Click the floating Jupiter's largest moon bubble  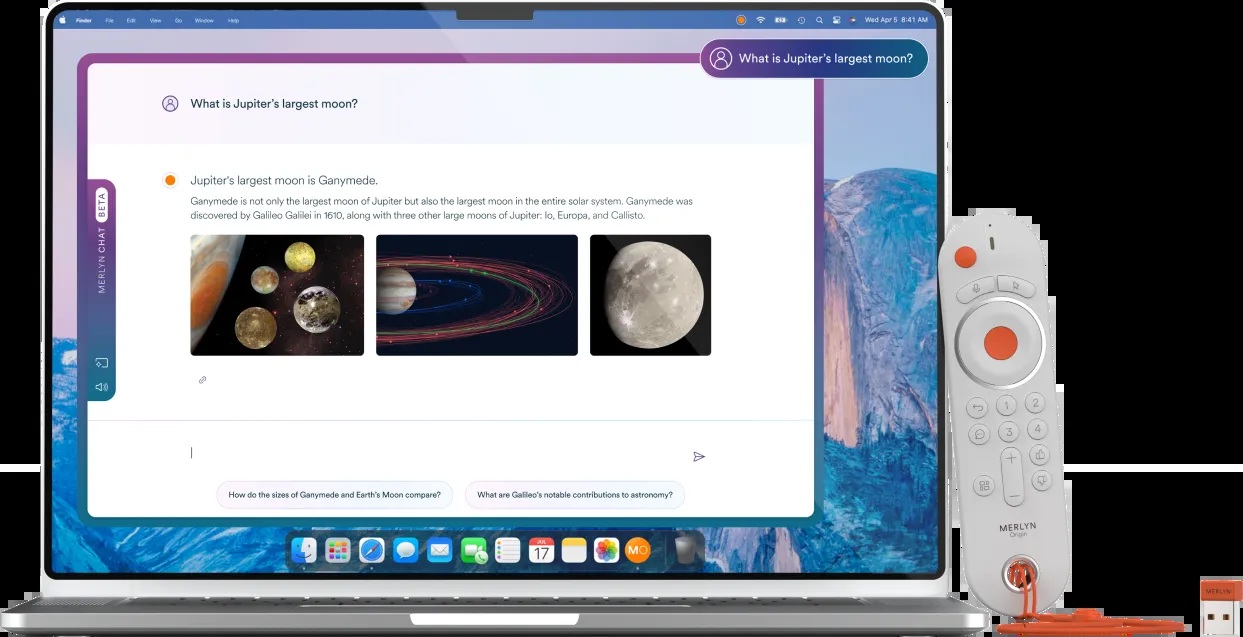click(x=814, y=59)
